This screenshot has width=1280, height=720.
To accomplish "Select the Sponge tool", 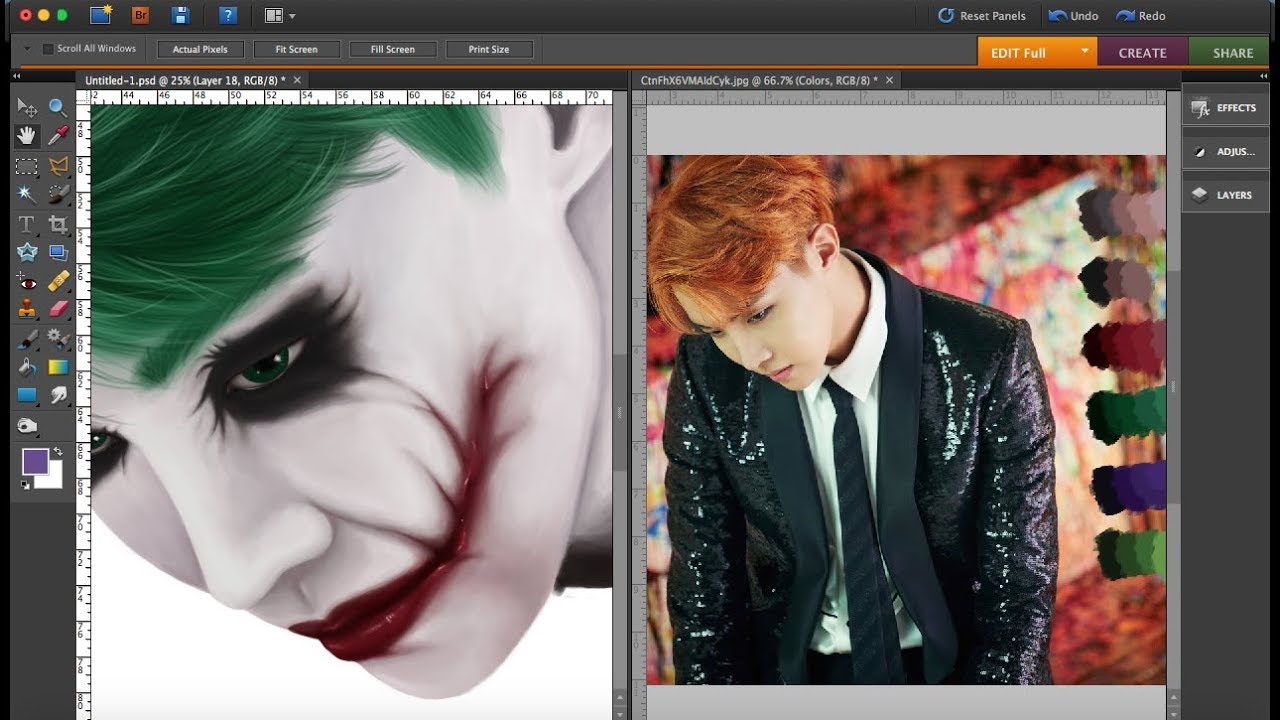I will coord(27,426).
